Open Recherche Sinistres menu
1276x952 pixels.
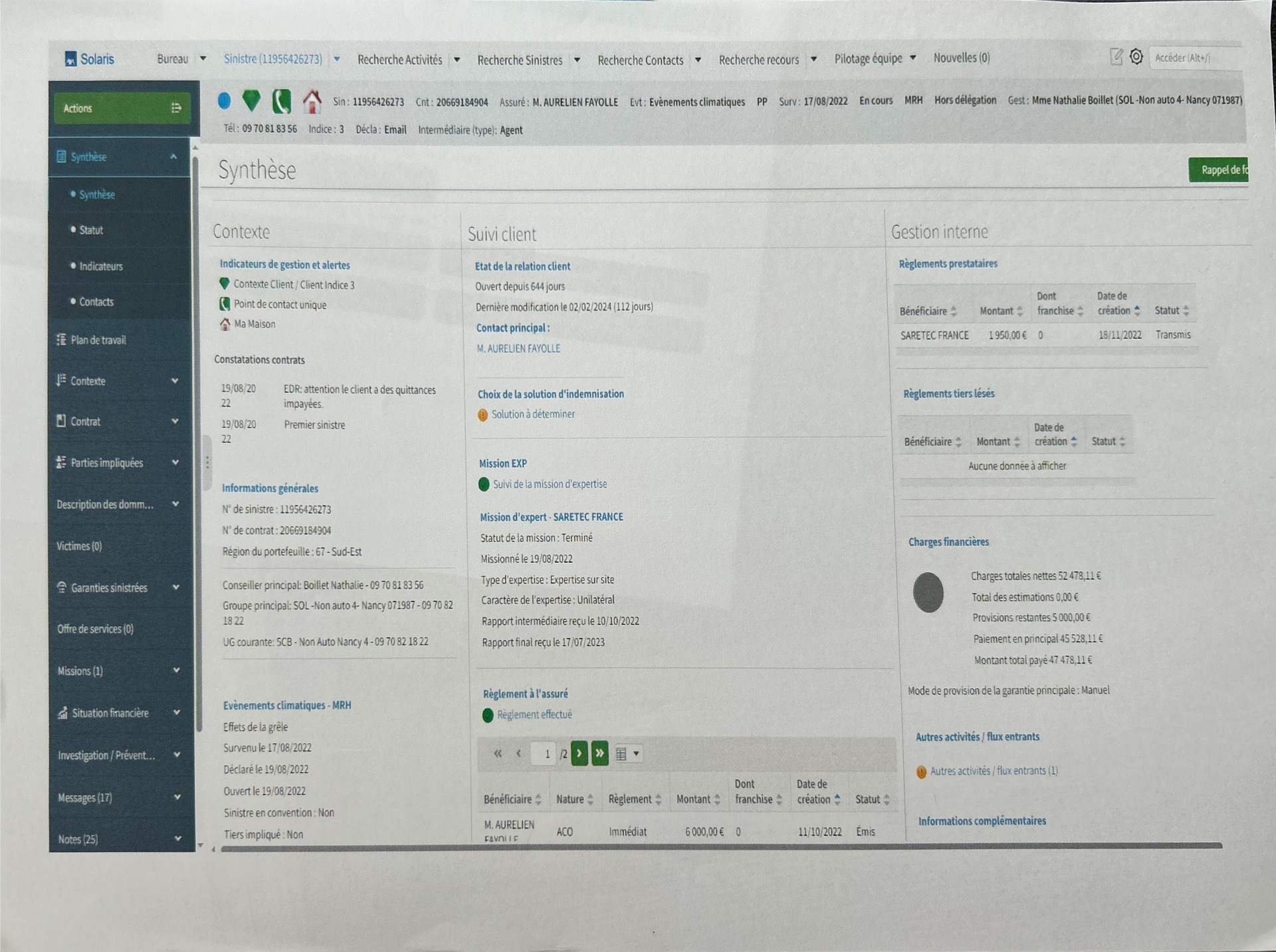pyautogui.click(x=520, y=60)
